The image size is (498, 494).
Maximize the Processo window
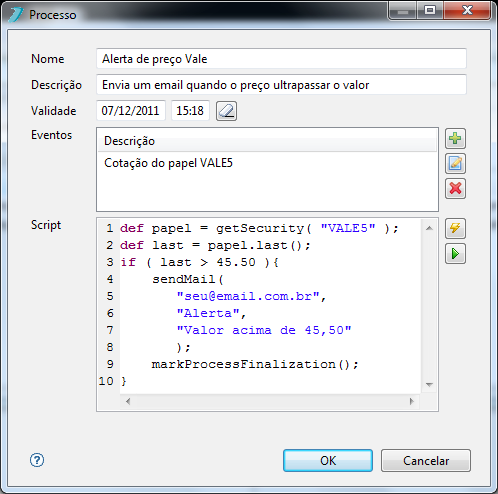coord(430,11)
